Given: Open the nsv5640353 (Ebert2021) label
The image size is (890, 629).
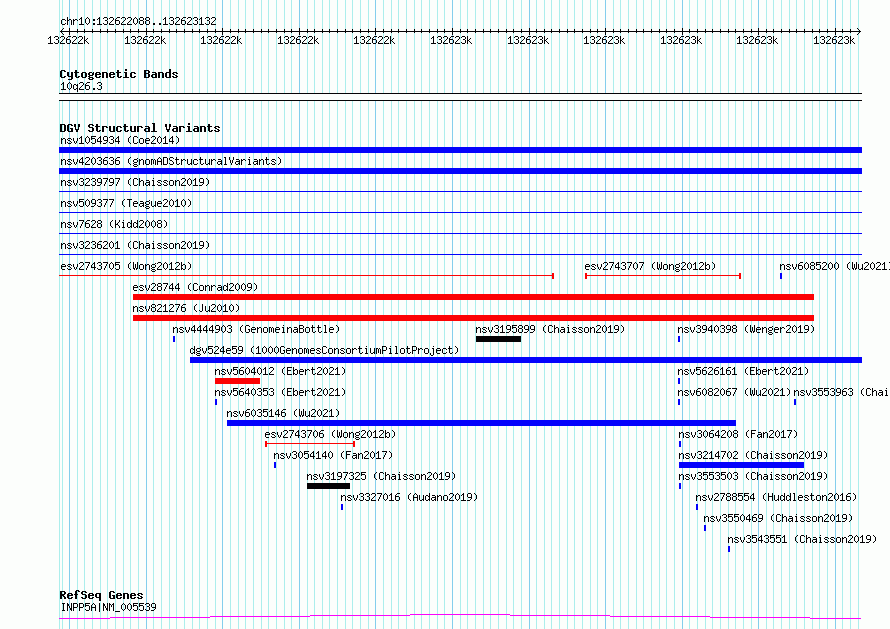Looking at the screenshot, I should pos(280,392).
